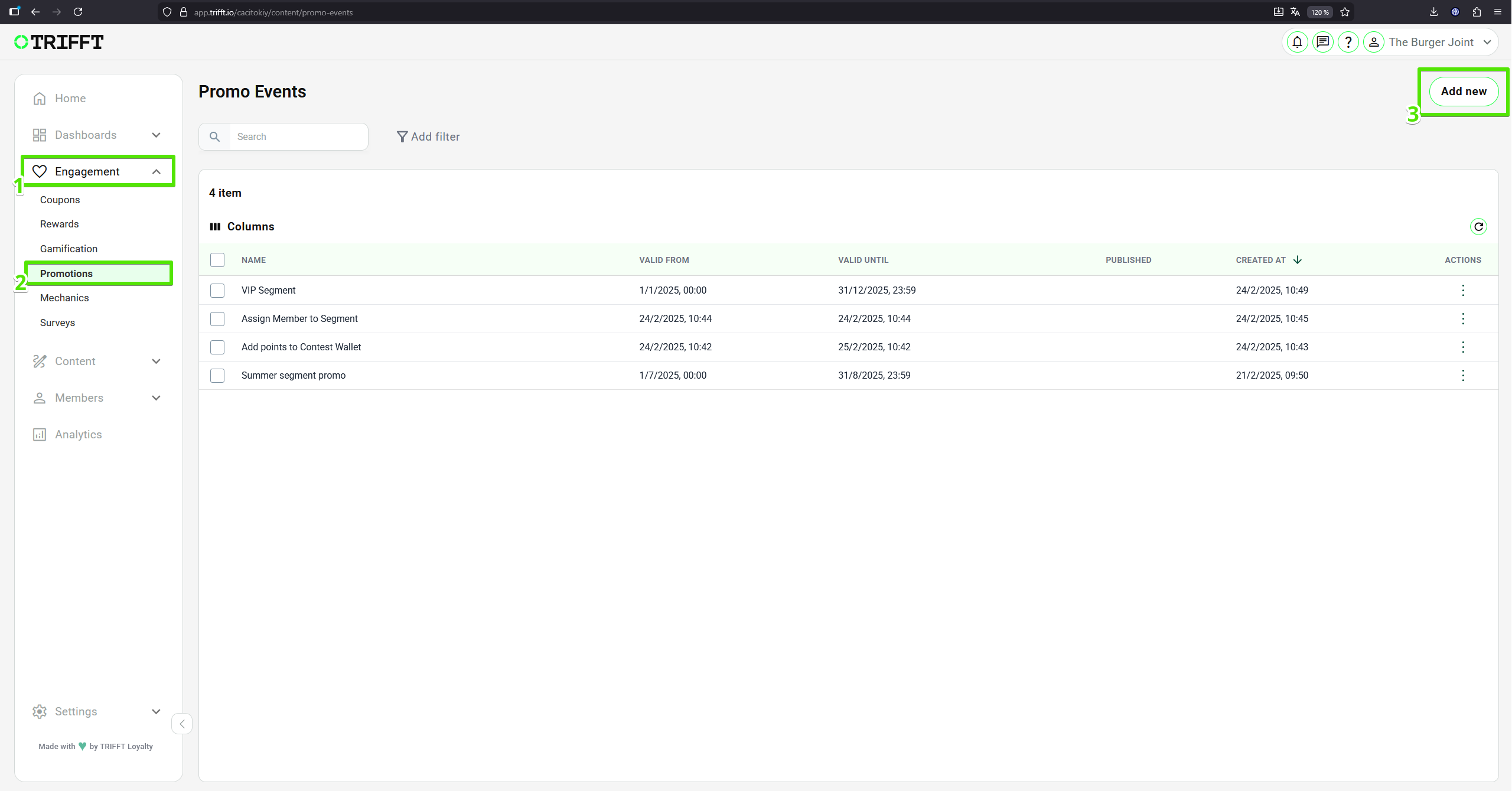Screen dimensions: 1512x791
Task: Click the table refresh icon
Action: [1478, 226]
